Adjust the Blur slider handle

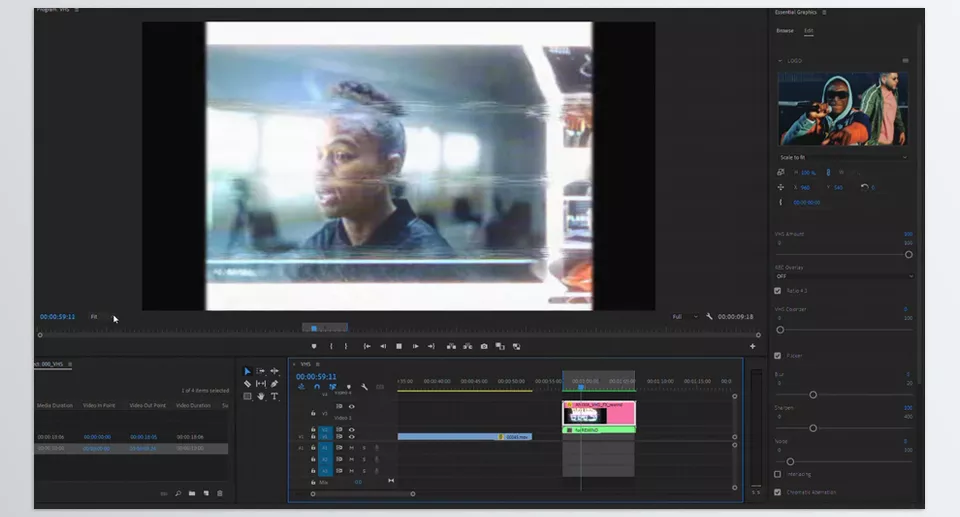tap(813, 395)
